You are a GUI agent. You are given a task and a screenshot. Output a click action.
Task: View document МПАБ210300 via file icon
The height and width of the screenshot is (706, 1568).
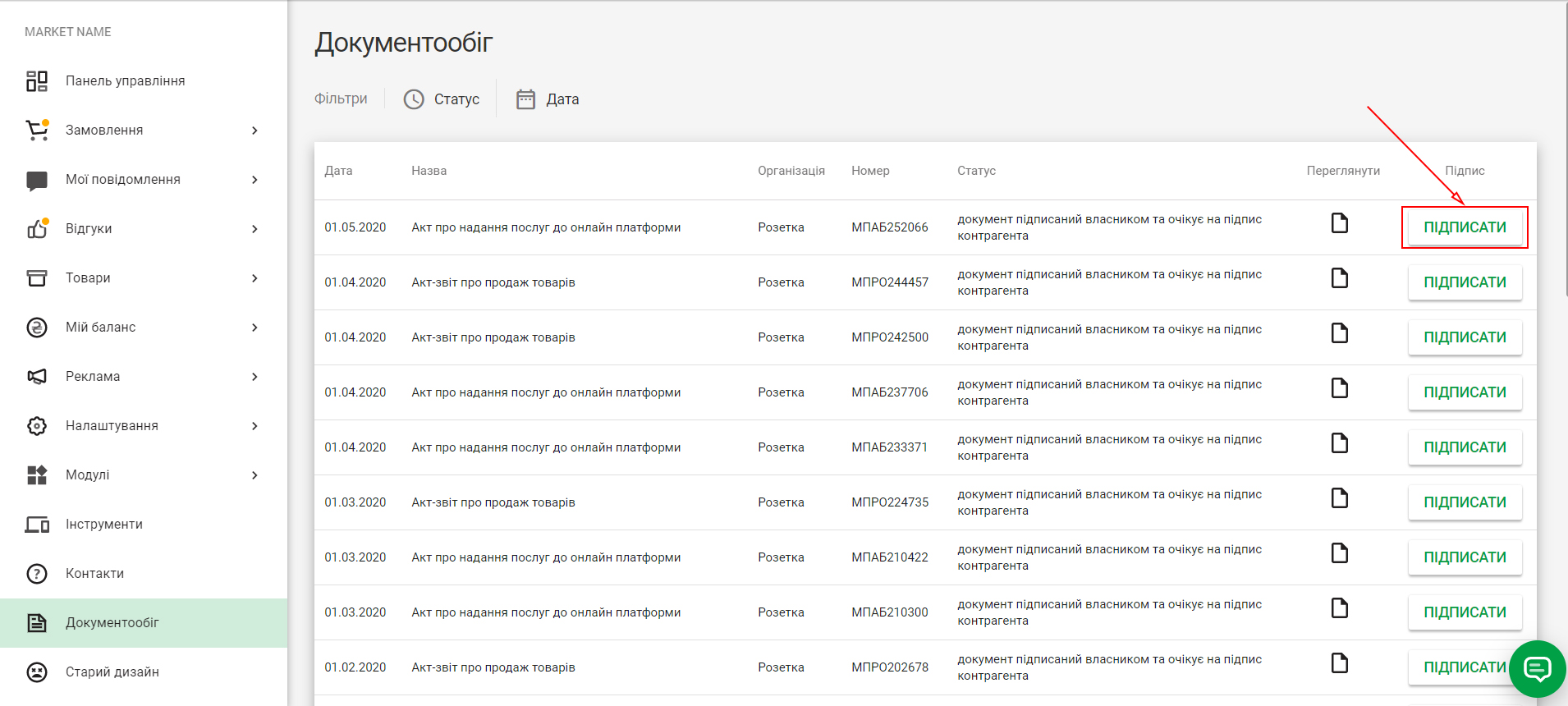click(1340, 608)
